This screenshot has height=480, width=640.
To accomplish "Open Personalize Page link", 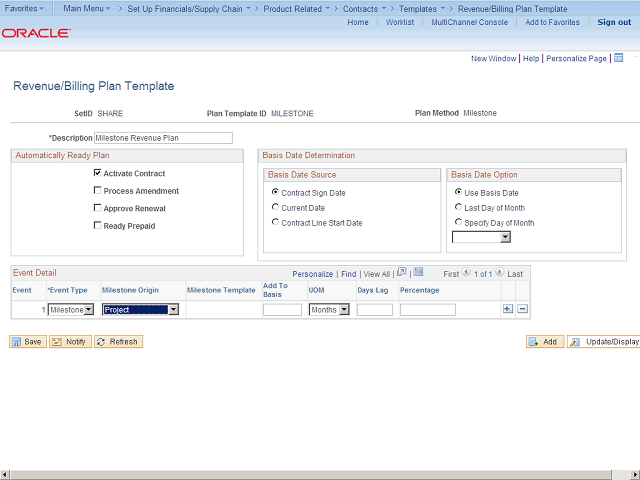I will coord(576,58).
